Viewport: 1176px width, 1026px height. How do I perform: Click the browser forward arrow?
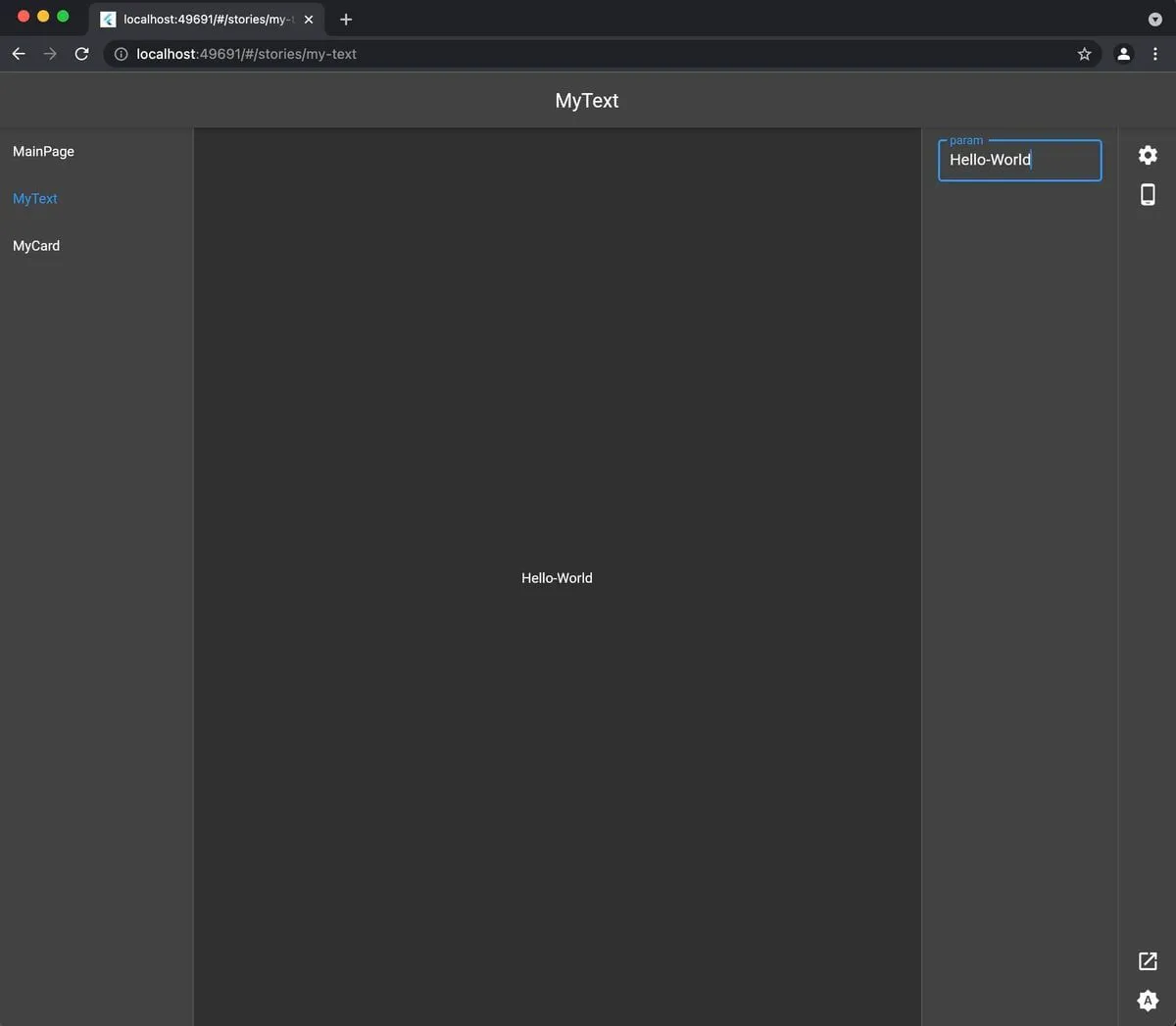(x=50, y=54)
